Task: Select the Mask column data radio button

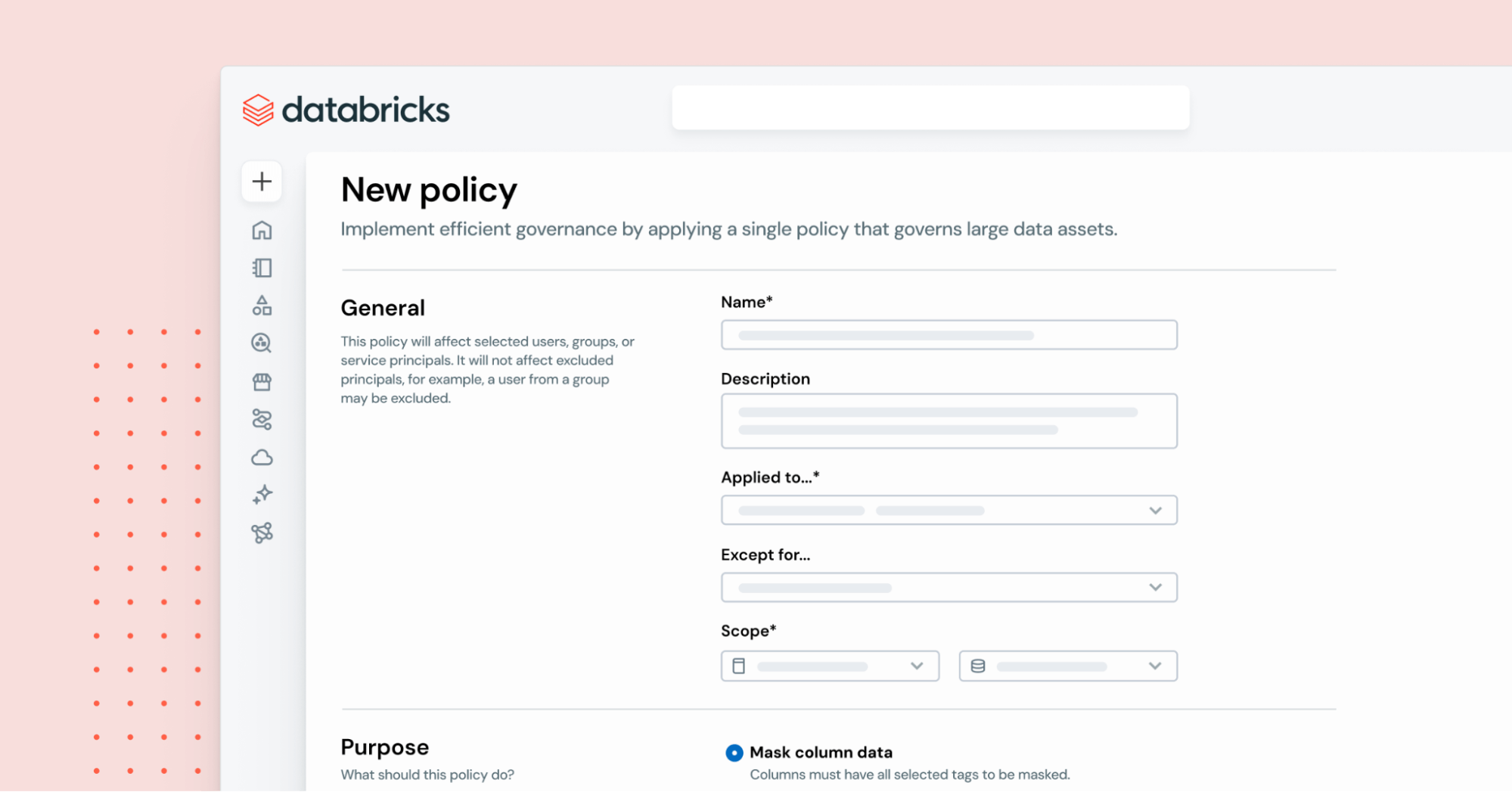Action: [734, 753]
